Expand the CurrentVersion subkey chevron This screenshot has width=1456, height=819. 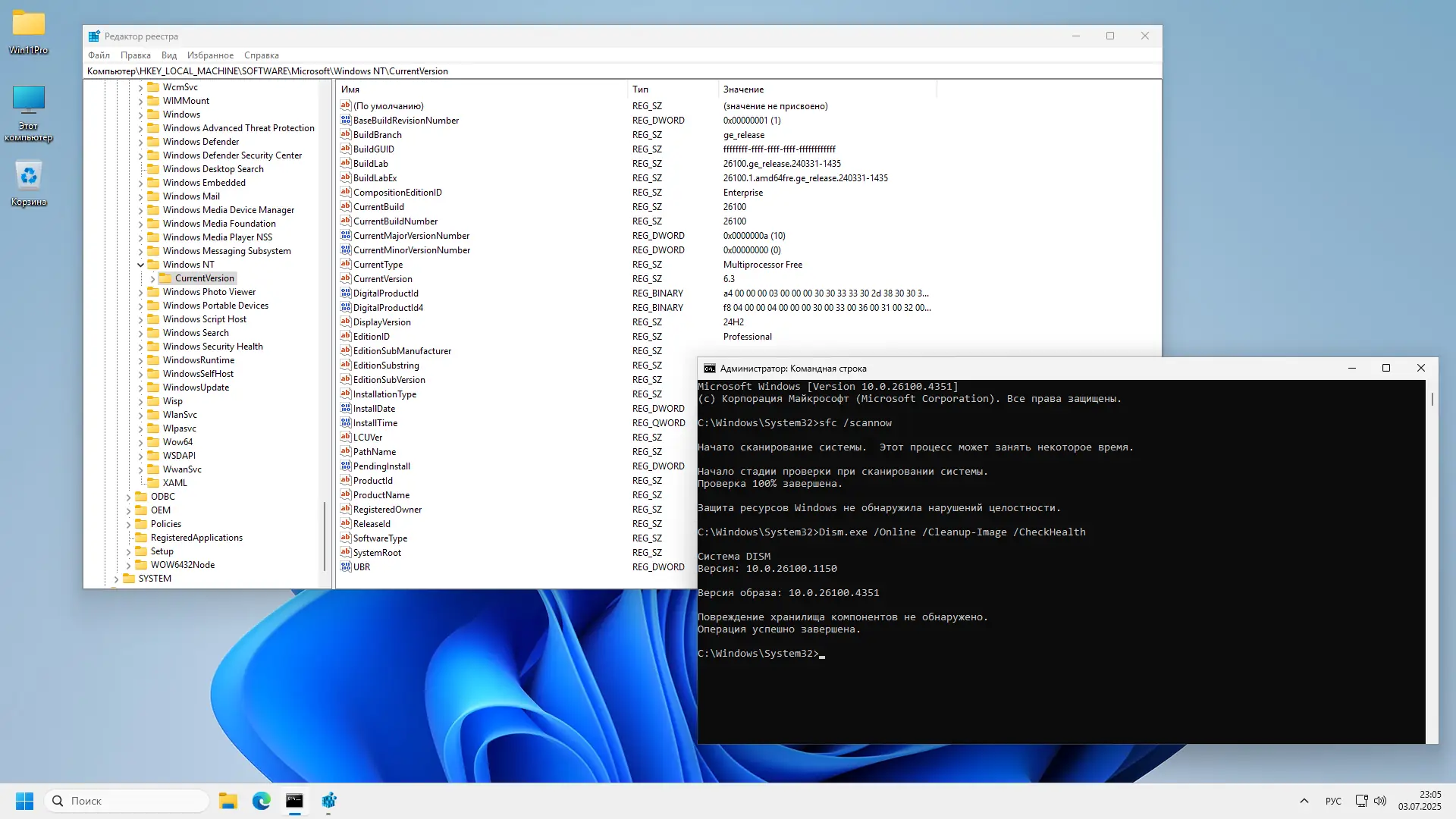point(152,278)
